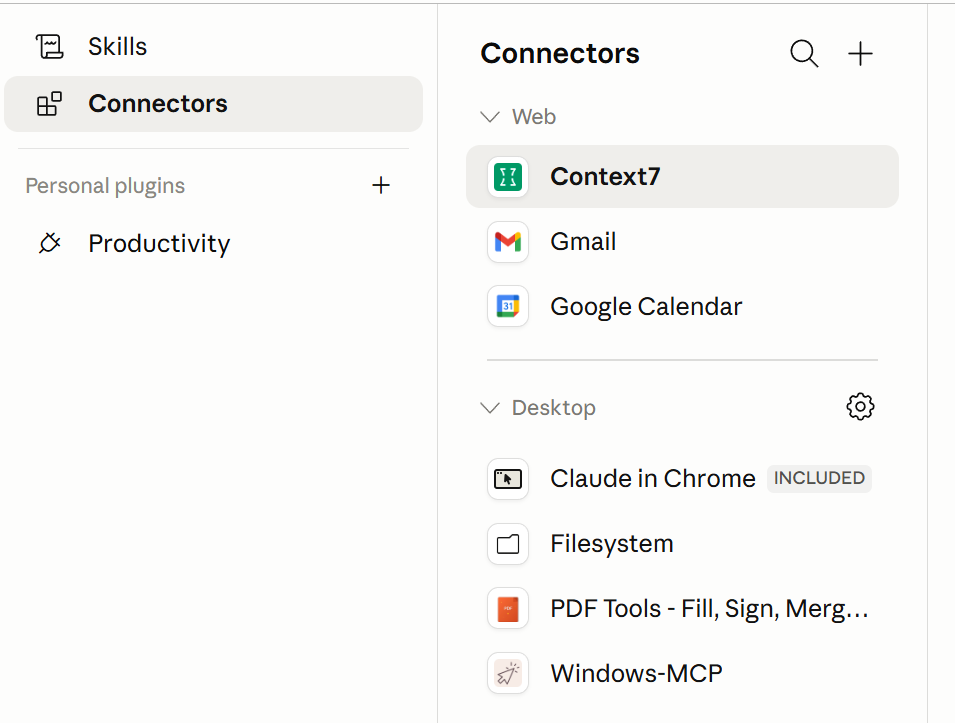
Task: Open Desktop connectors settings gear
Action: tap(860, 406)
